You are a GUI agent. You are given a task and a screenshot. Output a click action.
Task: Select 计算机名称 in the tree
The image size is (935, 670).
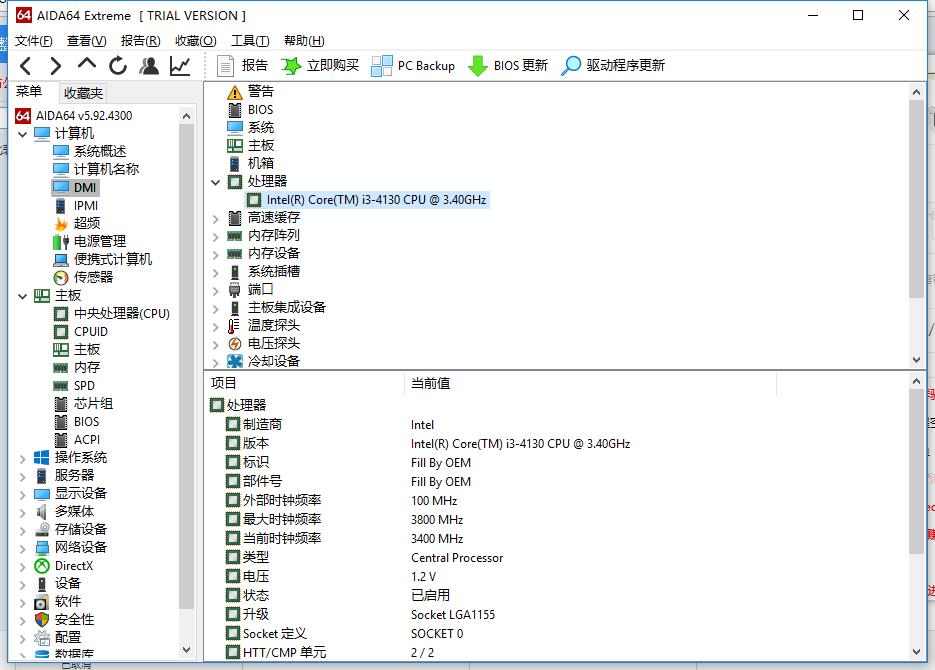point(96,169)
